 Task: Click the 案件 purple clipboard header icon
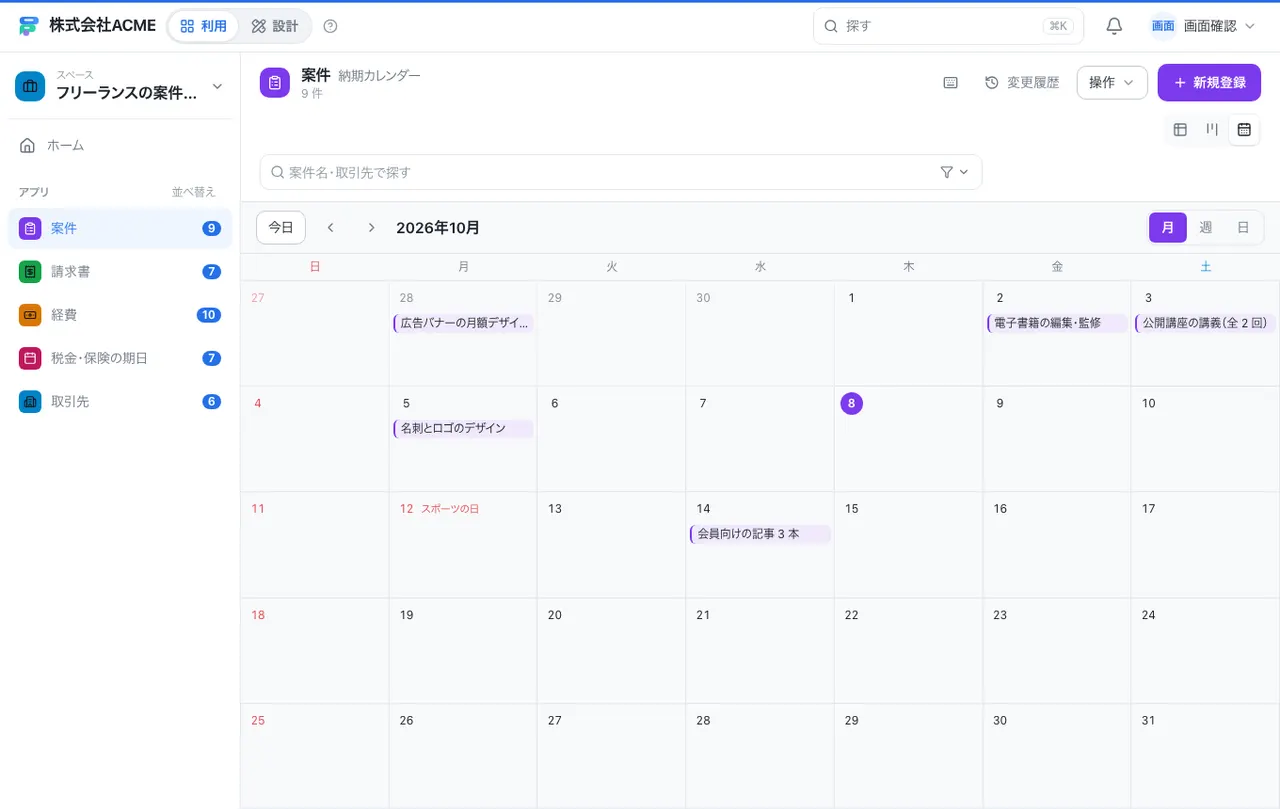click(275, 83)
